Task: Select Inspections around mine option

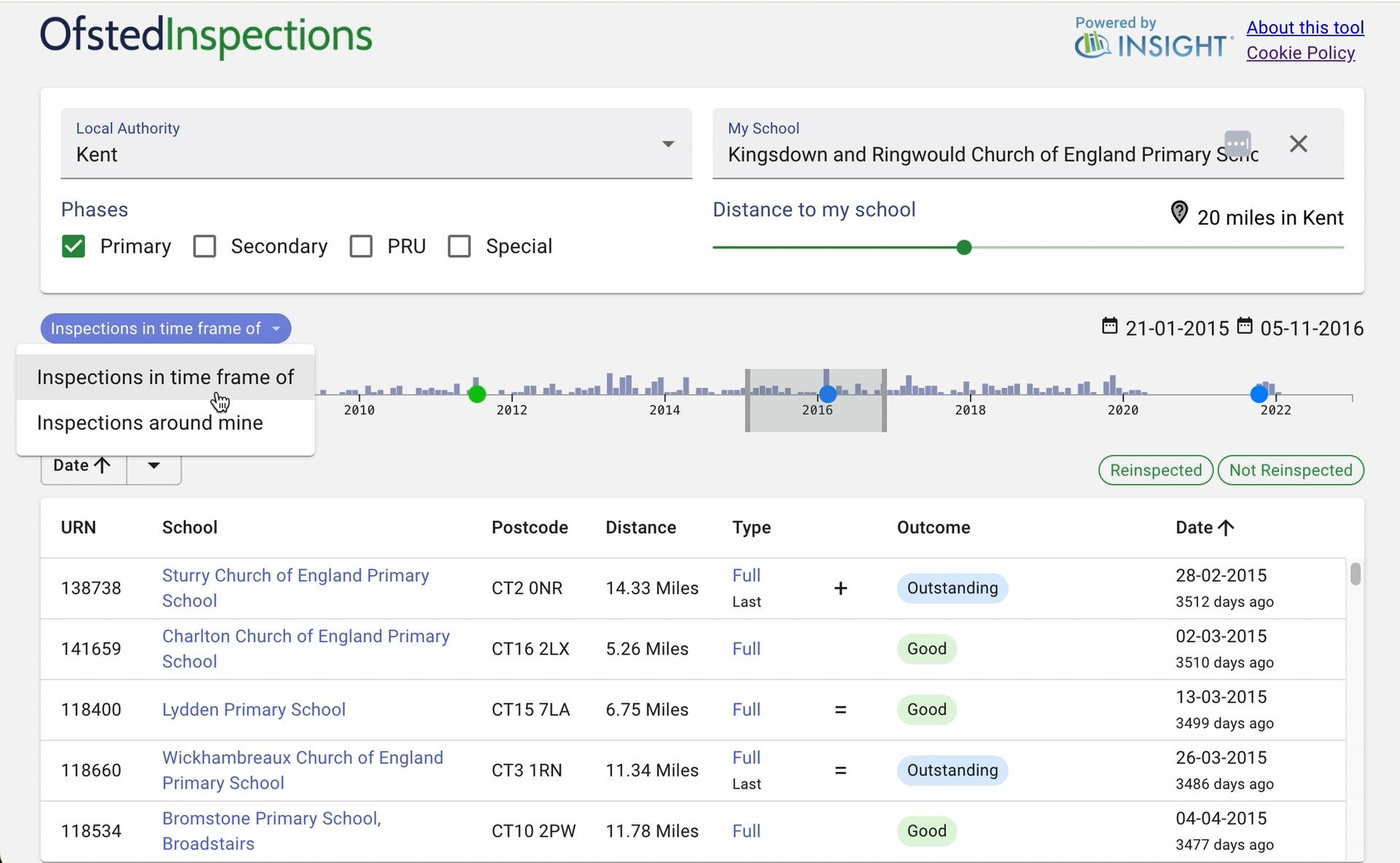Action: click(150, 423)
